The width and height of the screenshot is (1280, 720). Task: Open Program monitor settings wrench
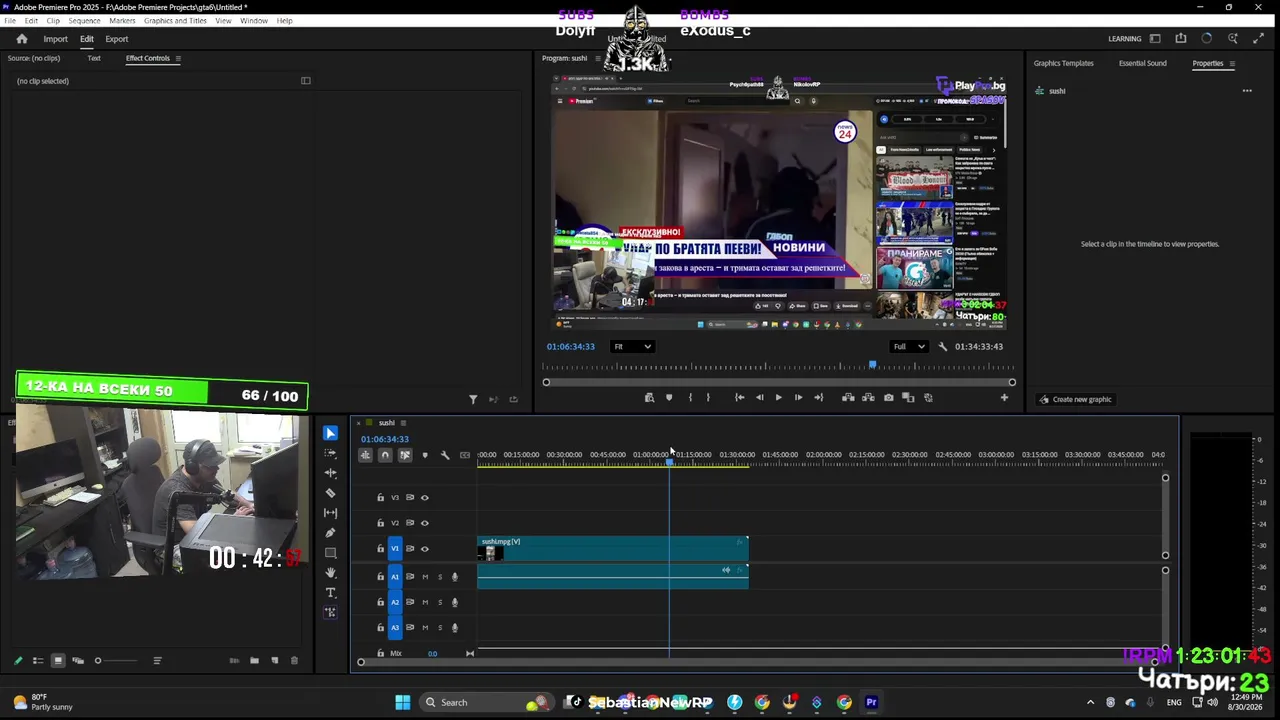click(942, 347)
